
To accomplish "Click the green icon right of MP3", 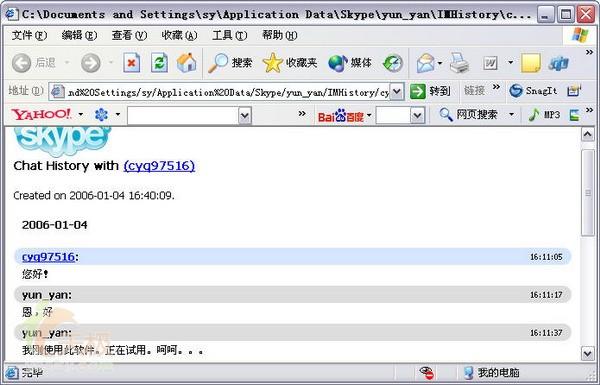I will coord(574,115).
